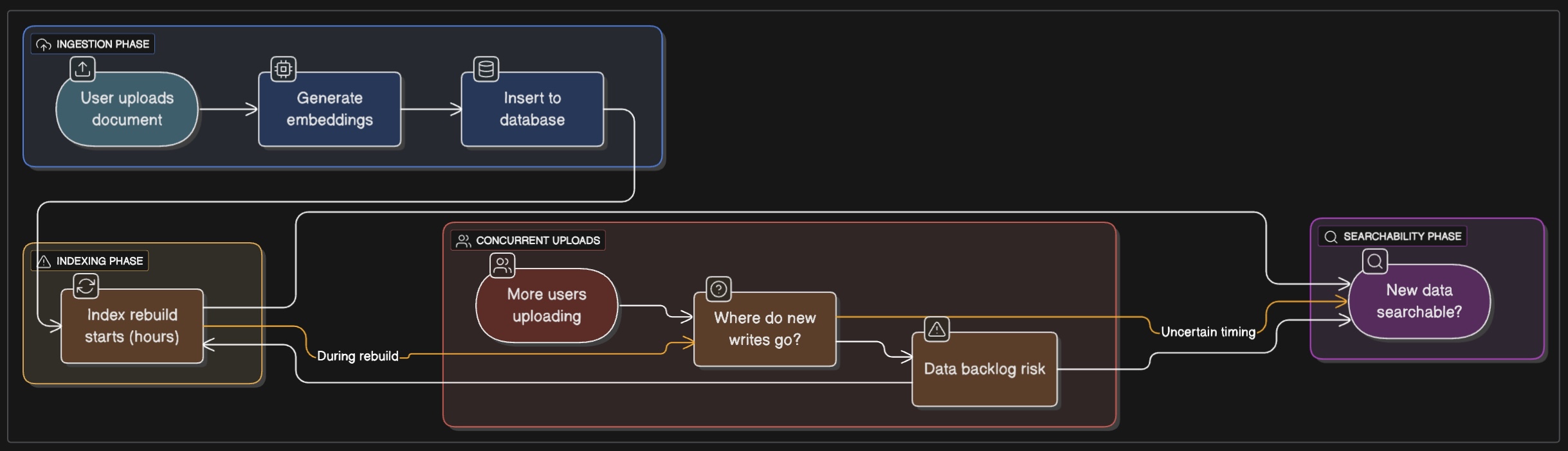
Task: Click the warning triangle on Data backlog risk
Action: pyautogui.click(x=936, y=330)
